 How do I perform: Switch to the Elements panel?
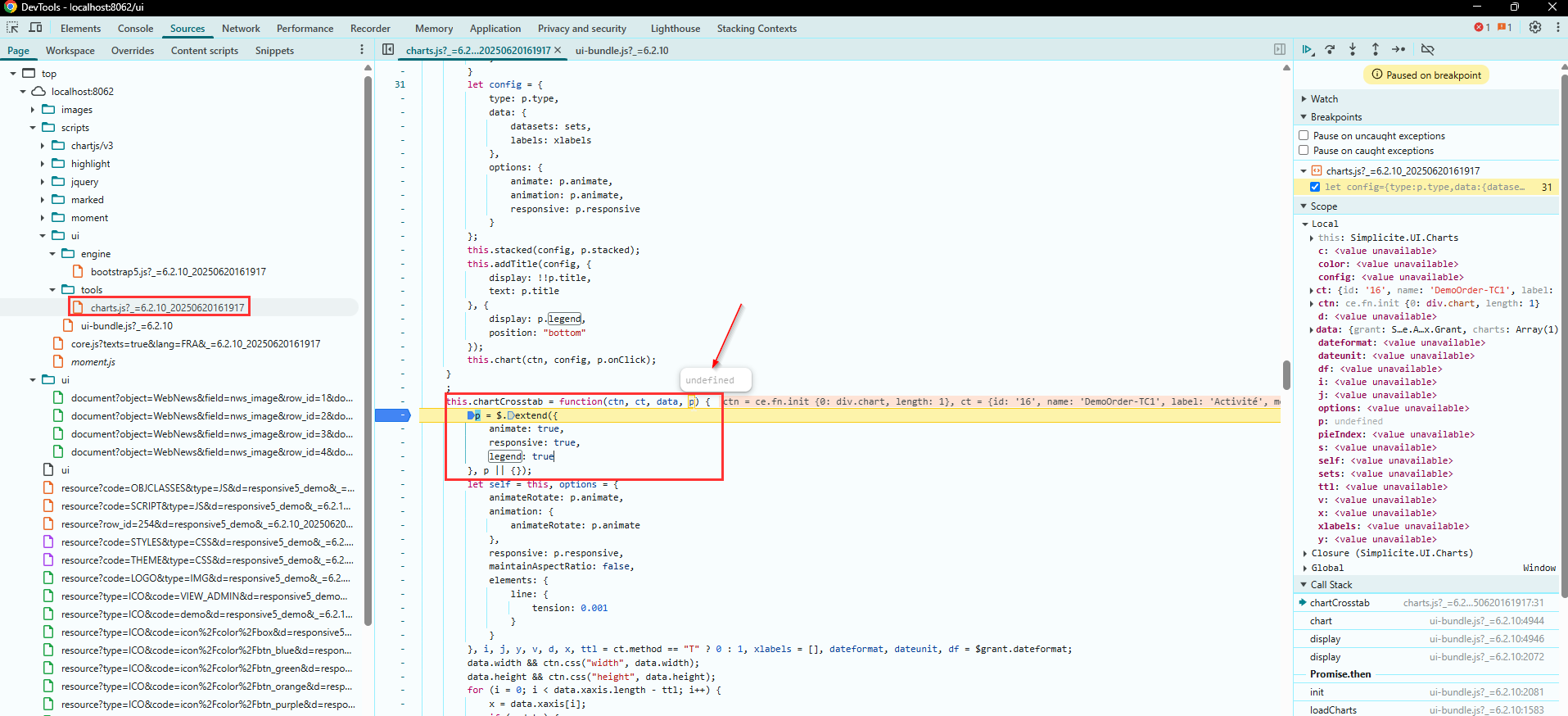pyautogui.click(x=80, y=28)
